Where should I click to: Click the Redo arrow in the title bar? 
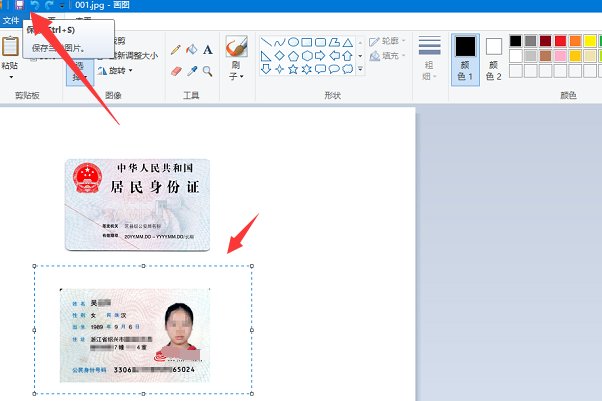[x=49, y=5]
